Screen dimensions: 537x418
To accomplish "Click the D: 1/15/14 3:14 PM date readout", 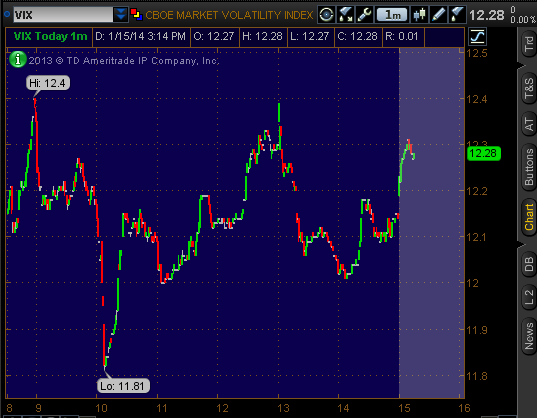I will [x=140, y=36].
